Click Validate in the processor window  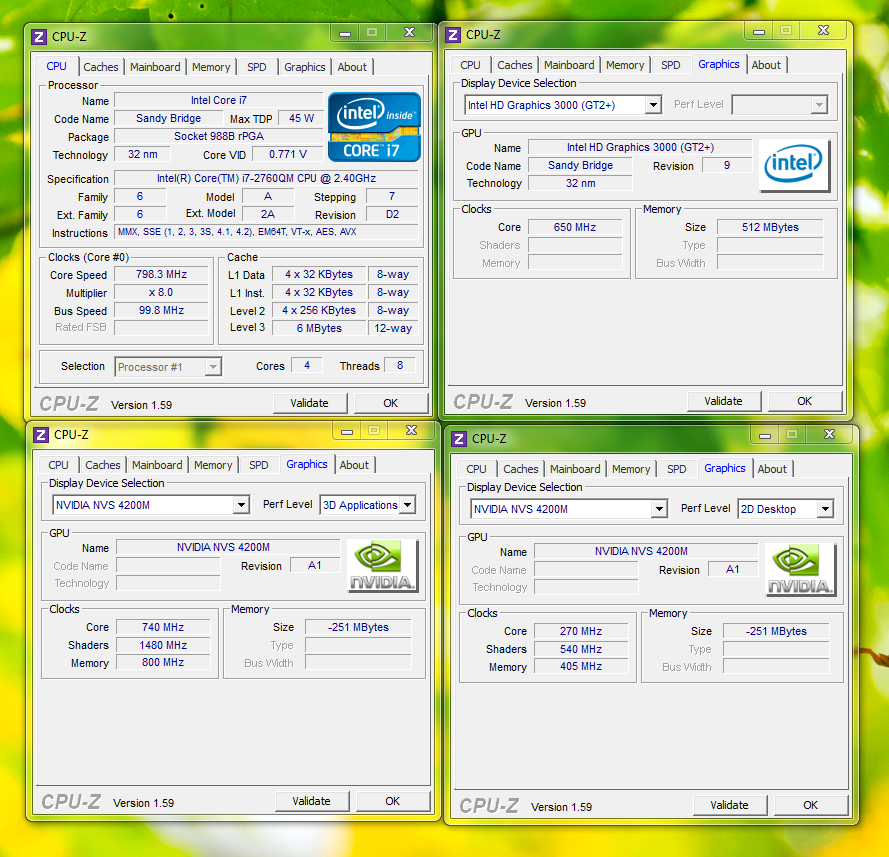tap(310, 403)
